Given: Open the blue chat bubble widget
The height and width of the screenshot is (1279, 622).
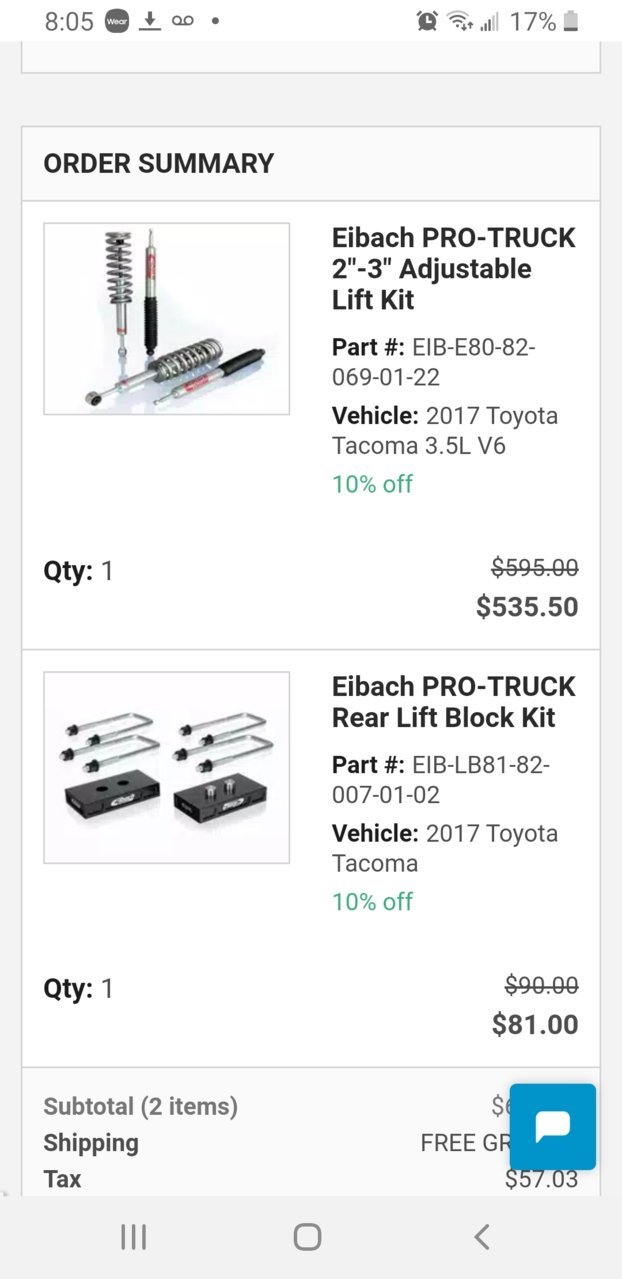Looking at the screenshot, I should pyautogui.click(x=552, y=1126).
